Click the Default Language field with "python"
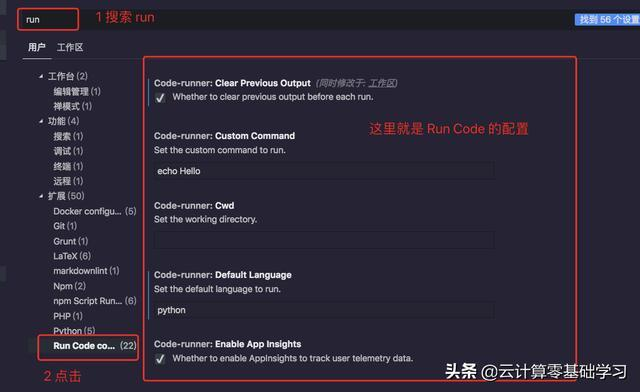The height and width of the screenshot is (392, 640). (x=324, y=310)
